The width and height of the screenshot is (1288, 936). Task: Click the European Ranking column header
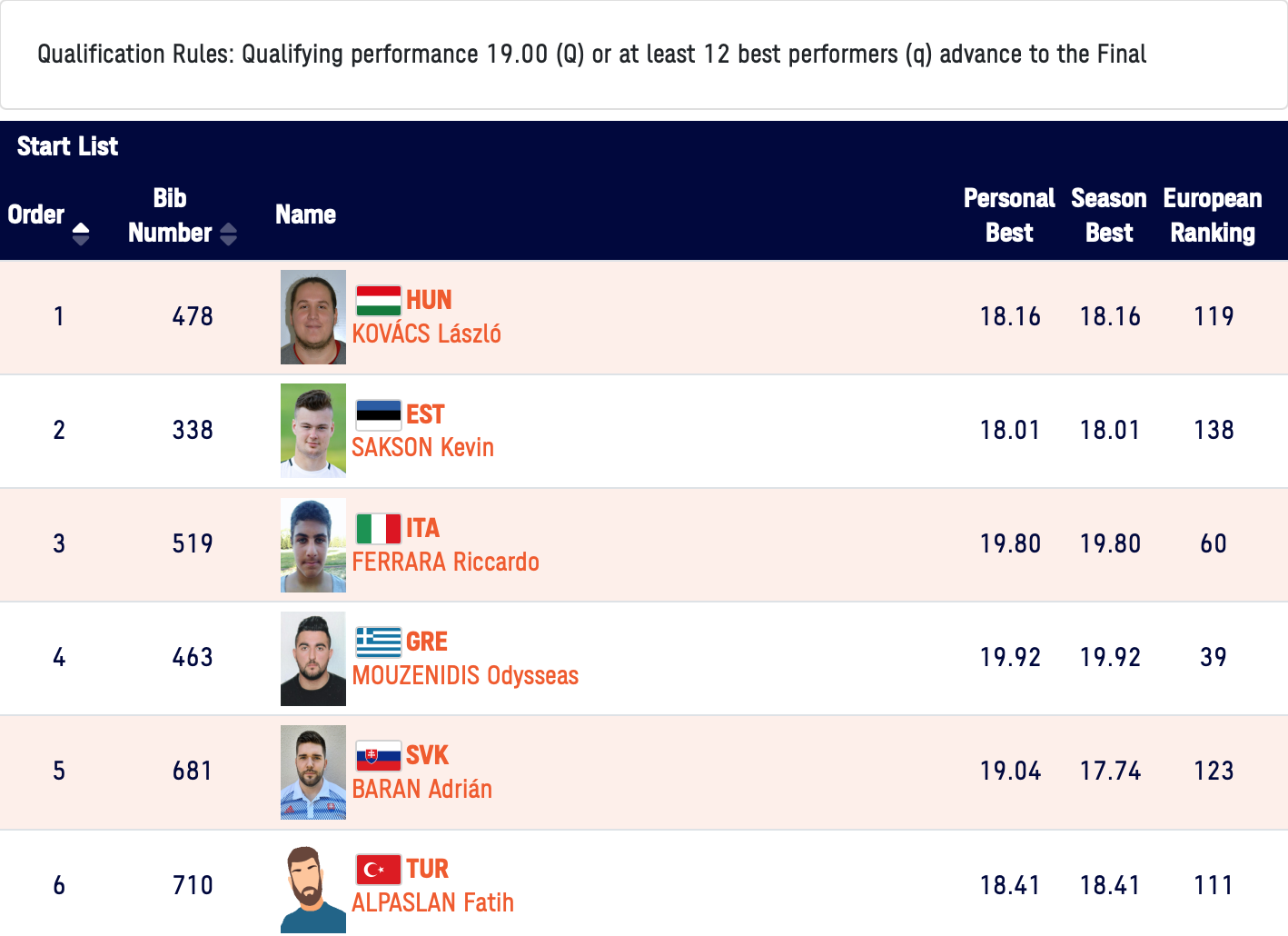pos(1213,215)
